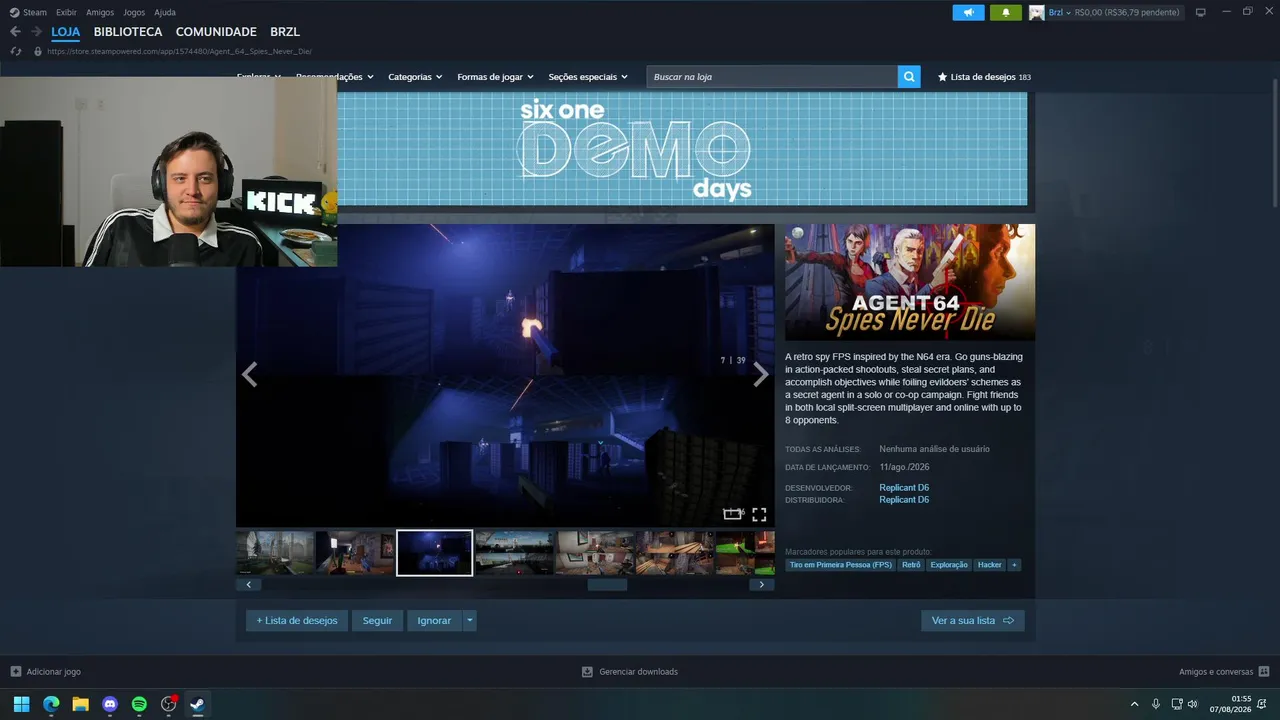Image resolution: width=1280 pixels, height=720 pixels.
Task: Click the download icon beside Gerenciar downloads
Action: pos(588,672)
